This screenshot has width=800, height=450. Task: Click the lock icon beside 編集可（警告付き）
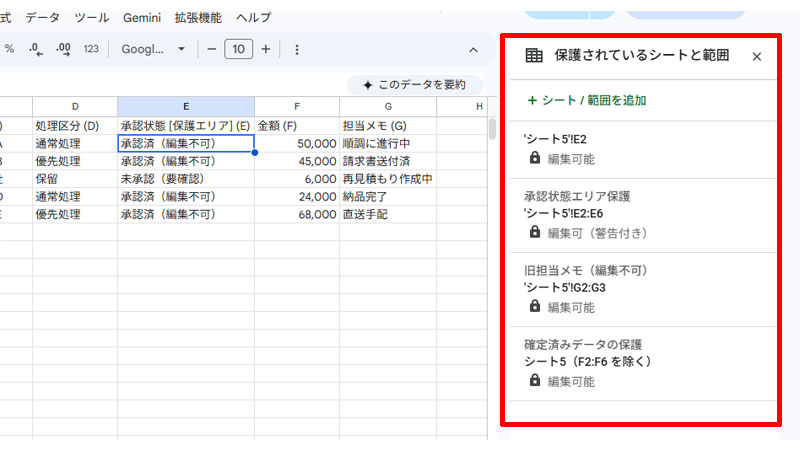click(535, 232)
